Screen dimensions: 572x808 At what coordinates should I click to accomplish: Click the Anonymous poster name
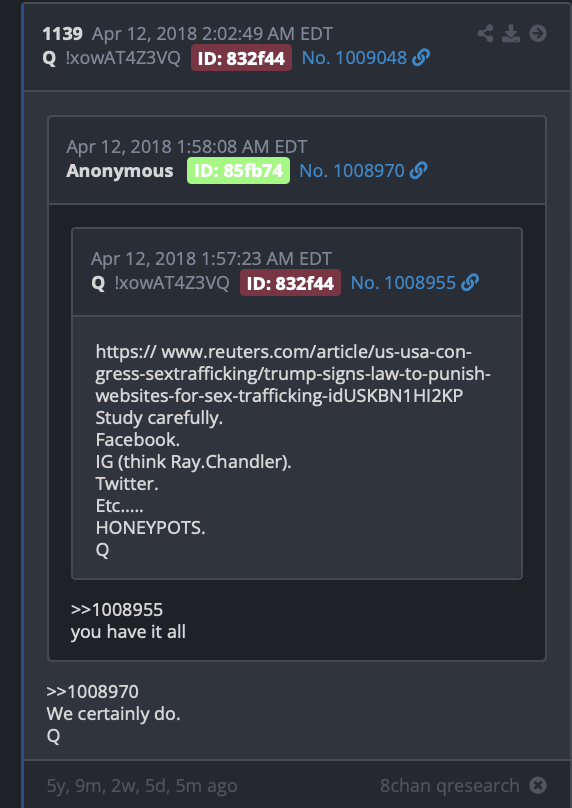(120, 171)
